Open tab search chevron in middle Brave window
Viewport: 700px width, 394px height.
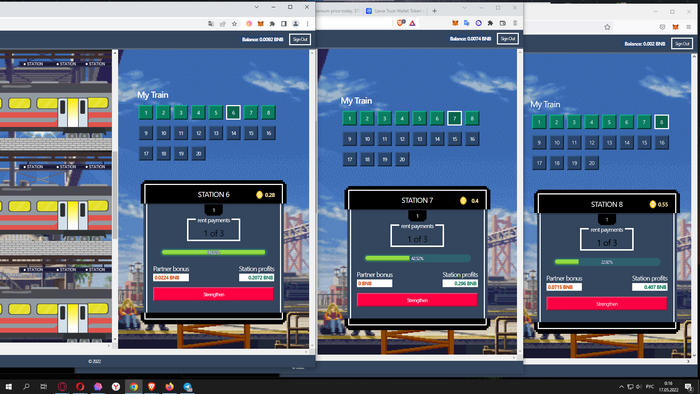point(464,8)
